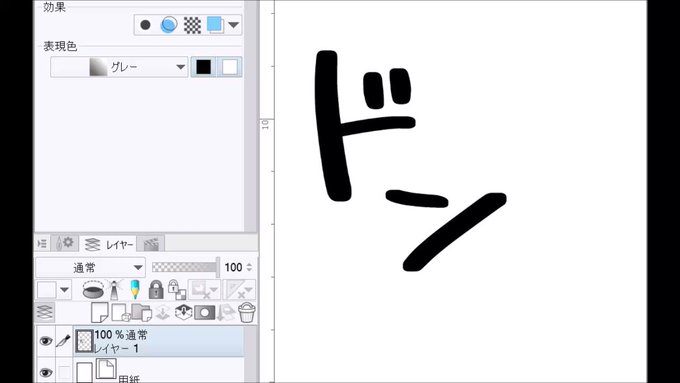This screenshot has height=383, width=680.
Task: Click the opacity stepper arrows
Action: click(x=249, y=268)
